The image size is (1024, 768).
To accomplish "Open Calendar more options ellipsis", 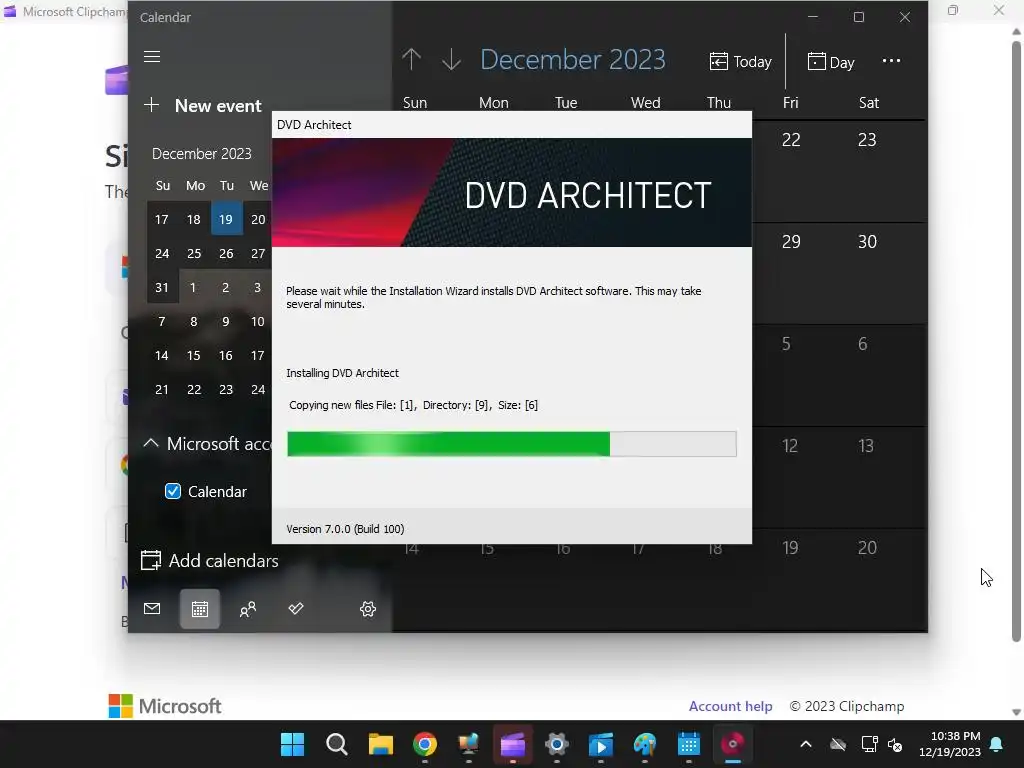I will tap(891, 61).
